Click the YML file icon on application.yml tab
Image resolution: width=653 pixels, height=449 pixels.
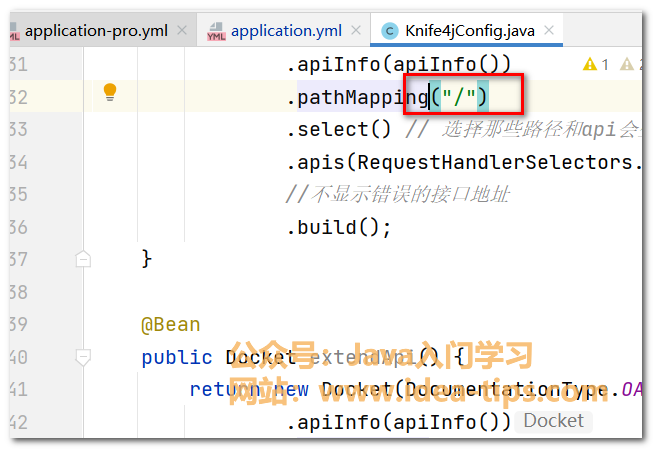216,32
